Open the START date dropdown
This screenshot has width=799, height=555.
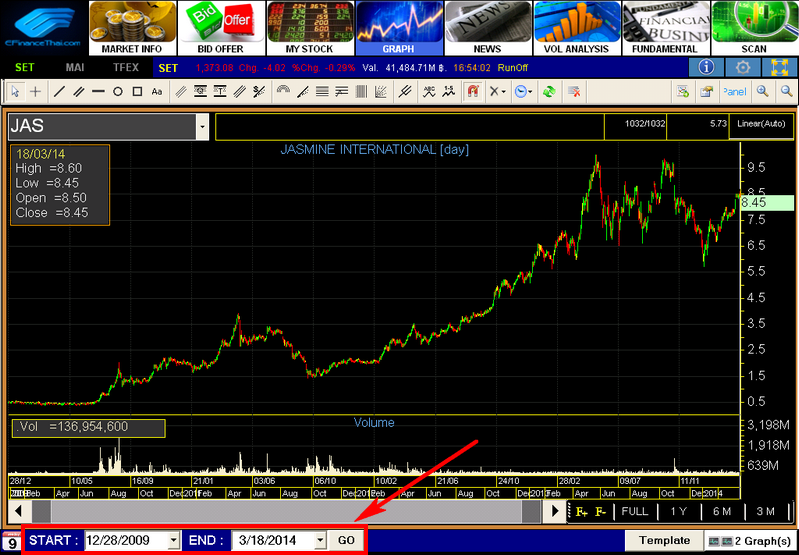pos(174,540)
